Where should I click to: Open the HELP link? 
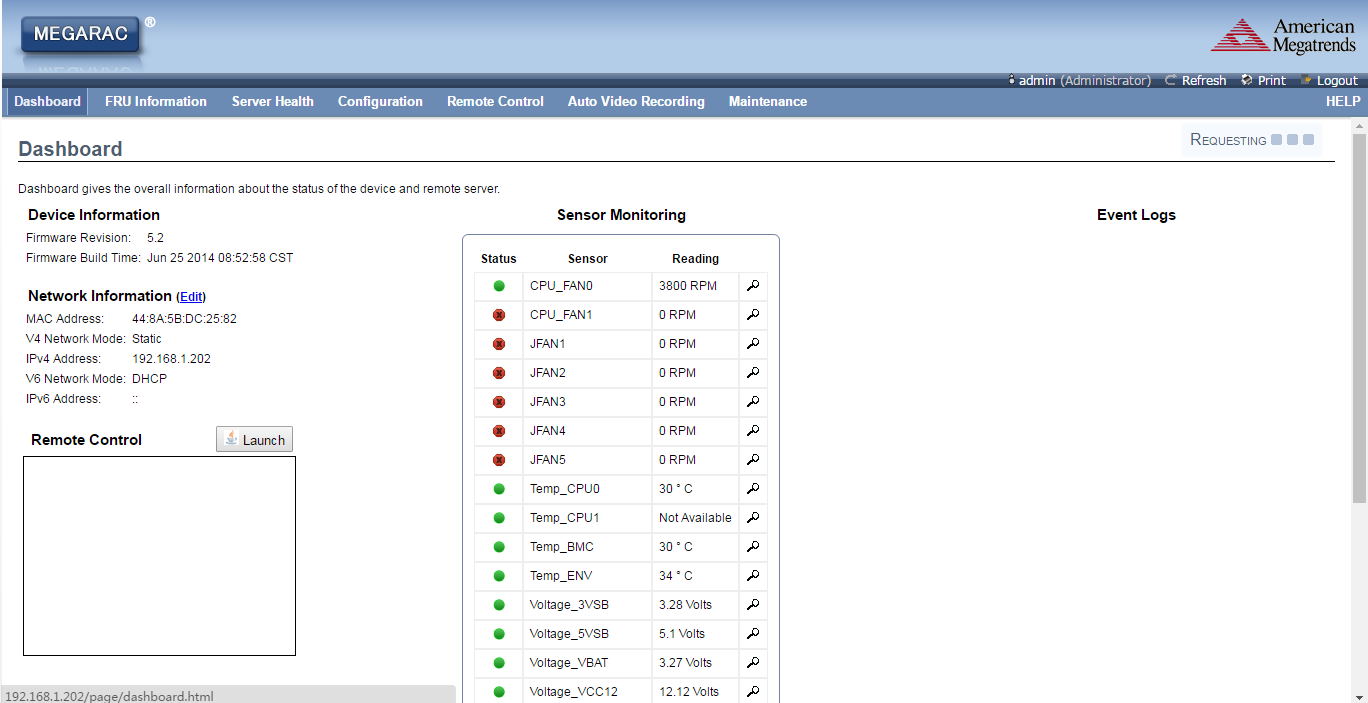tap(1343, 102)
